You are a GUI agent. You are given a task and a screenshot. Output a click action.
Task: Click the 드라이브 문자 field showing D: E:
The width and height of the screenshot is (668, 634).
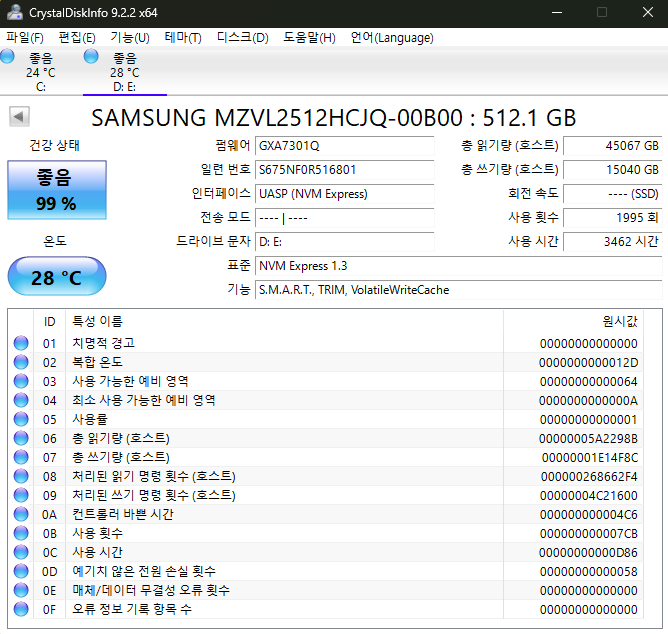pos(345,242)
